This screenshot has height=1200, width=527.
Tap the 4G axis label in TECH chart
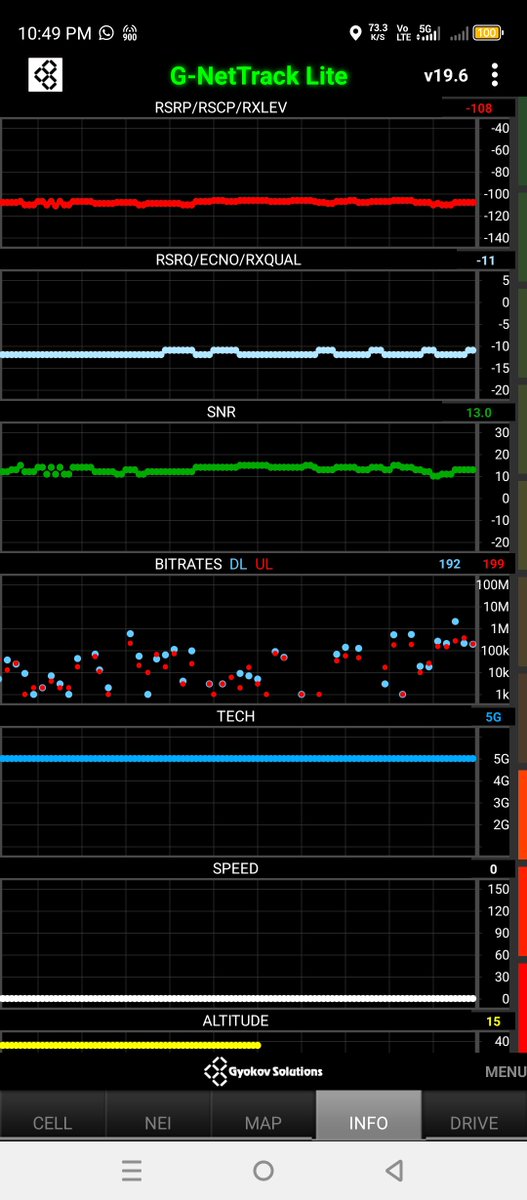(x=501, y=780)
